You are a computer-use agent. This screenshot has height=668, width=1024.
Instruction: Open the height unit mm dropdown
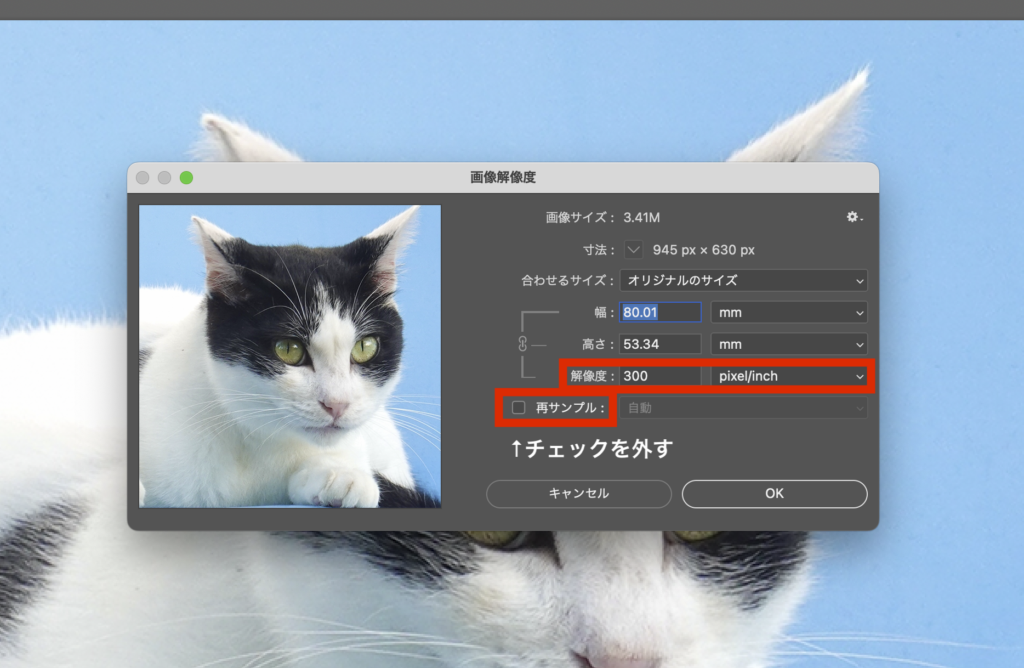point(789,344)
